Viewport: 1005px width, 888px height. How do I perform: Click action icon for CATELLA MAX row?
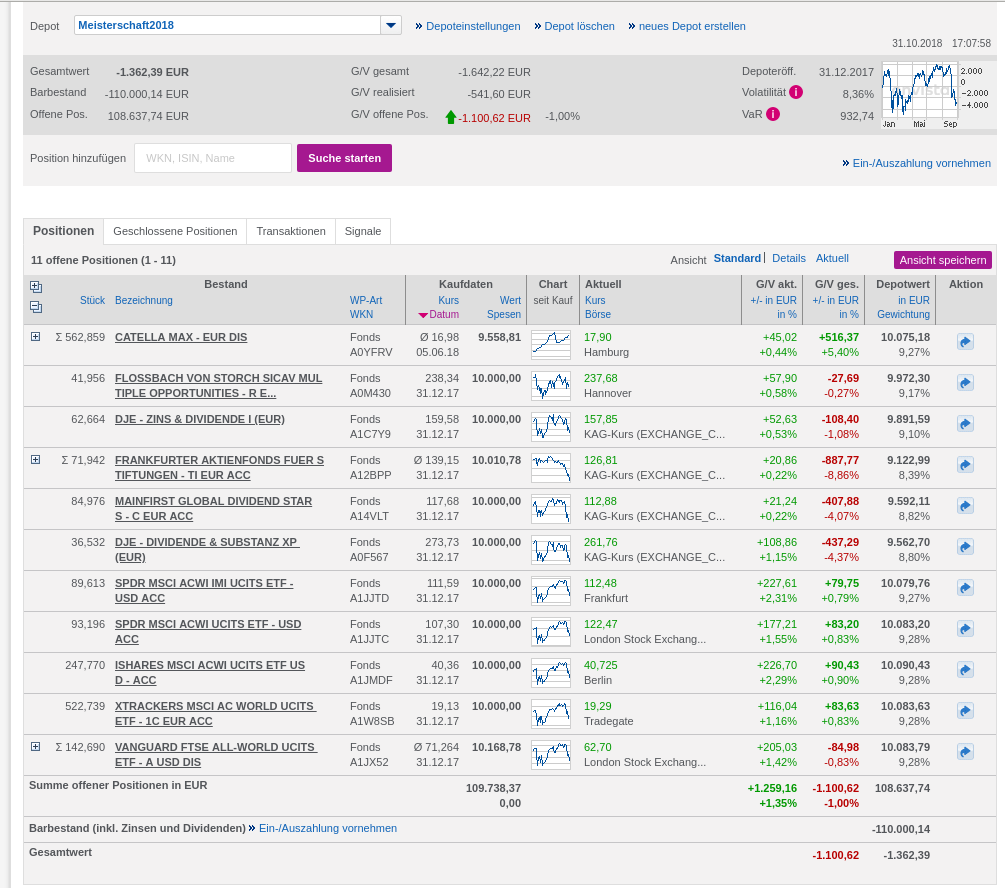coord(965,342)
